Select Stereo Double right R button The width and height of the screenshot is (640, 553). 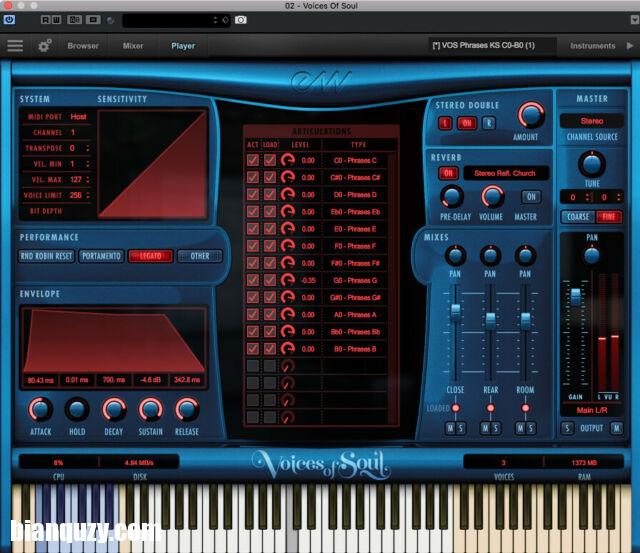point(489,123)
